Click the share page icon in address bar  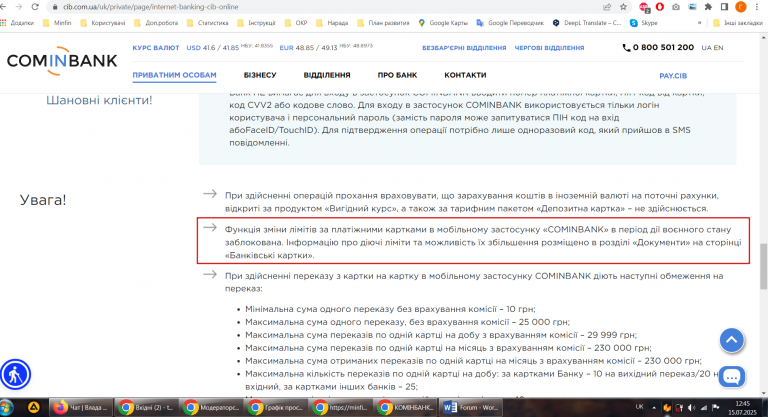click(x=607, y=7)
